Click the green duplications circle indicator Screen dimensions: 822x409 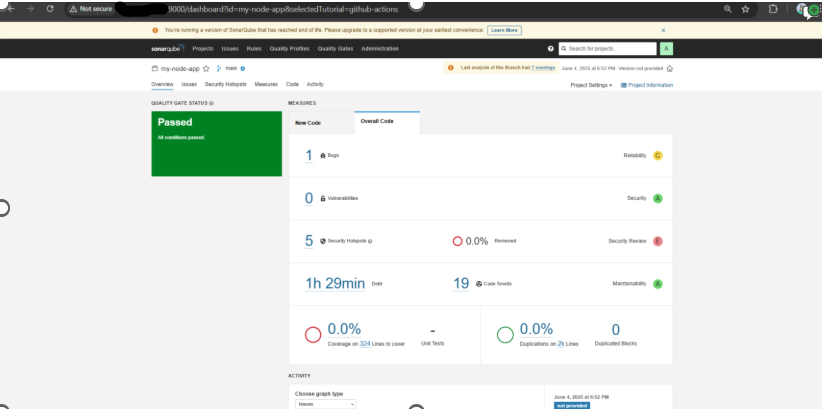505,335
